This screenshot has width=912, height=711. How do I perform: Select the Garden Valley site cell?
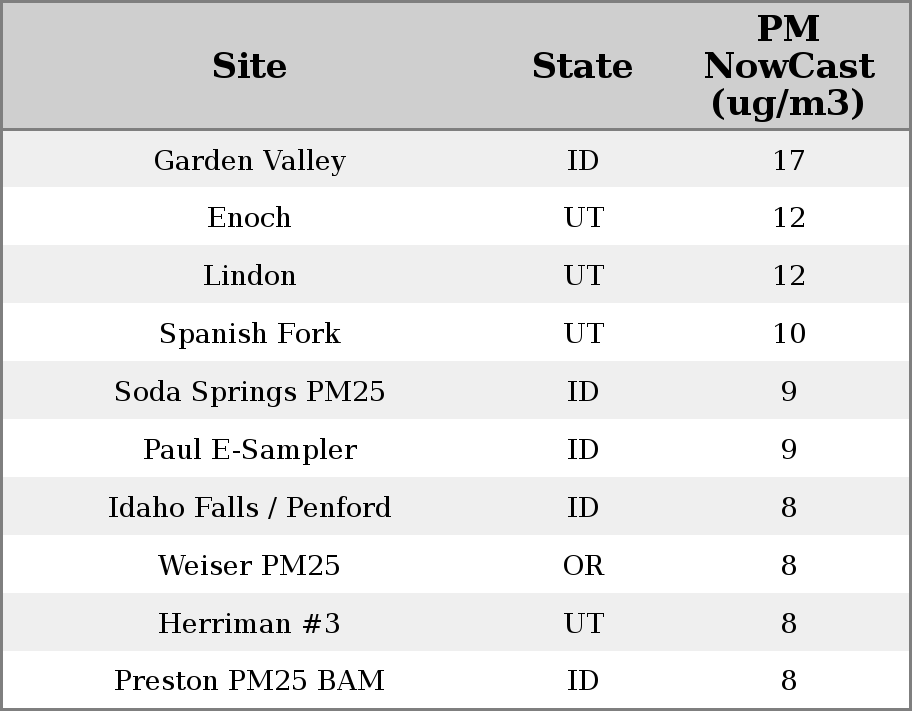pyautogui.click(x=249, y=160)
